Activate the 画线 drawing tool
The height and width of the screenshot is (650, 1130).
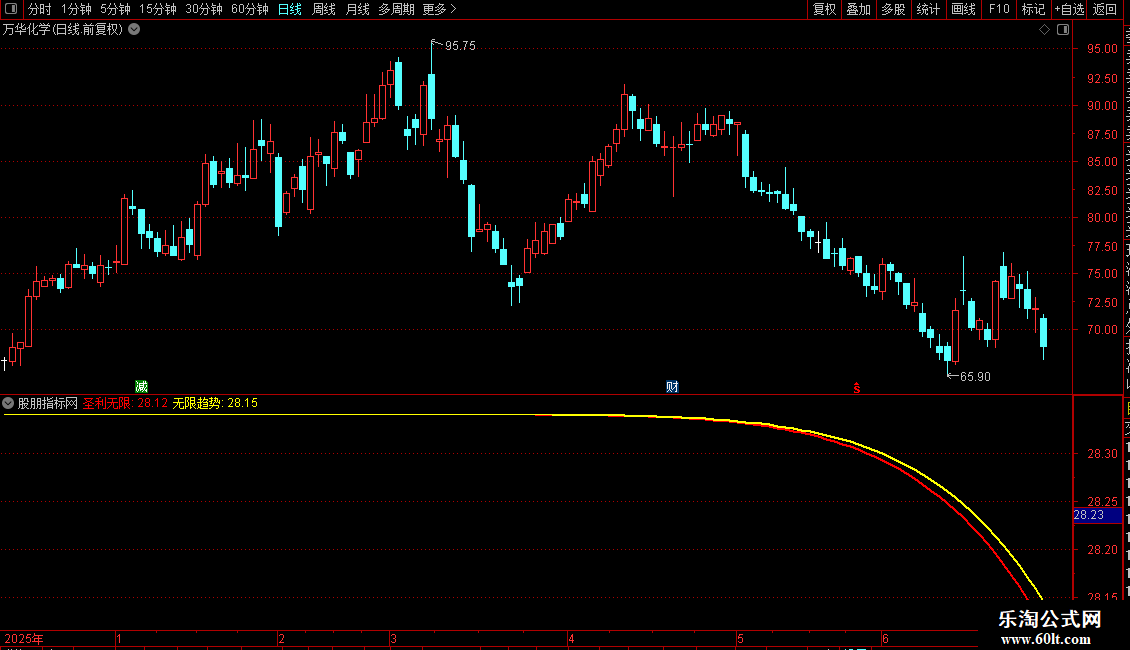[x=964, y=9]
